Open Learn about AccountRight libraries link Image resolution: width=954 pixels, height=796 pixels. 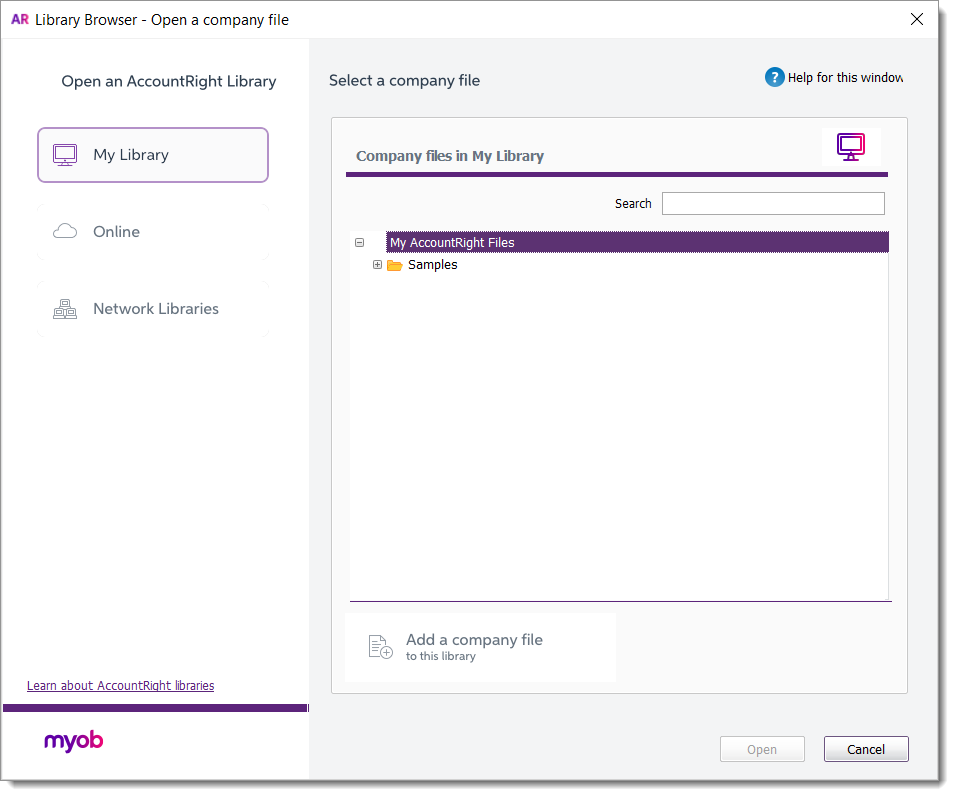[120, 686]
